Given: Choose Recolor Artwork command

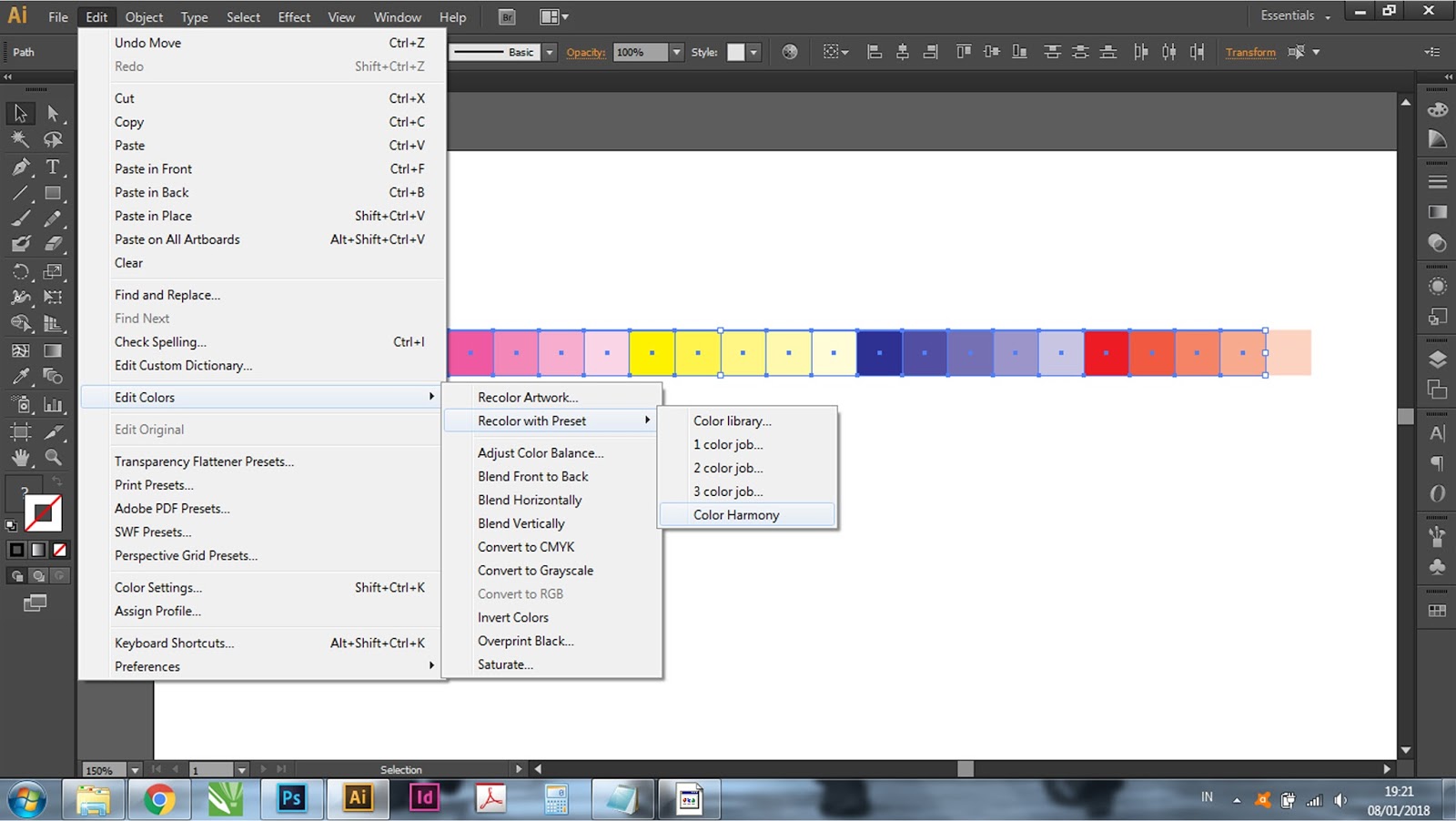Looking at the screenshot, I should click(528, 397).
